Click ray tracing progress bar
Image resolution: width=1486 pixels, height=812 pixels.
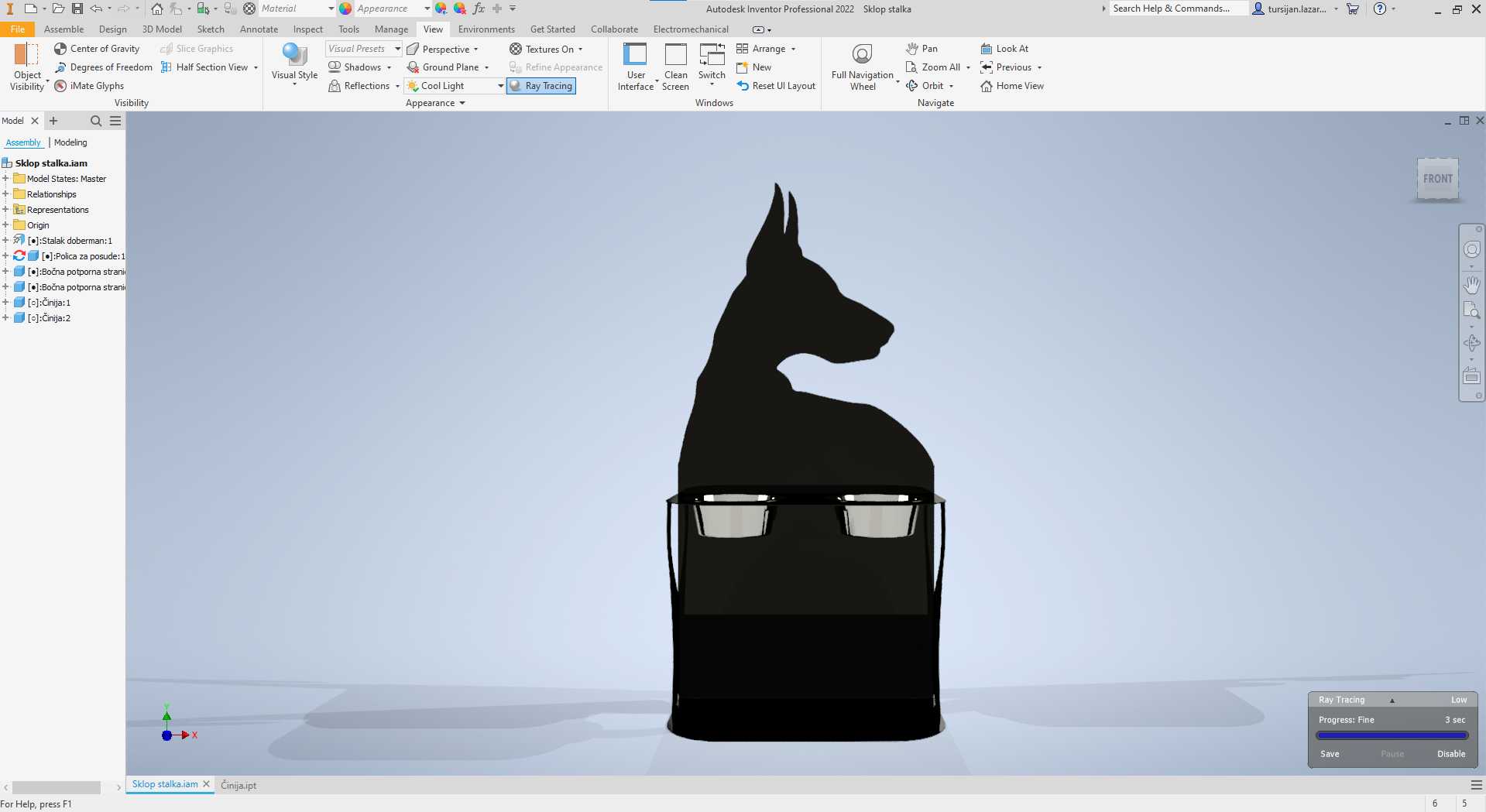(x=1392, y=735)
